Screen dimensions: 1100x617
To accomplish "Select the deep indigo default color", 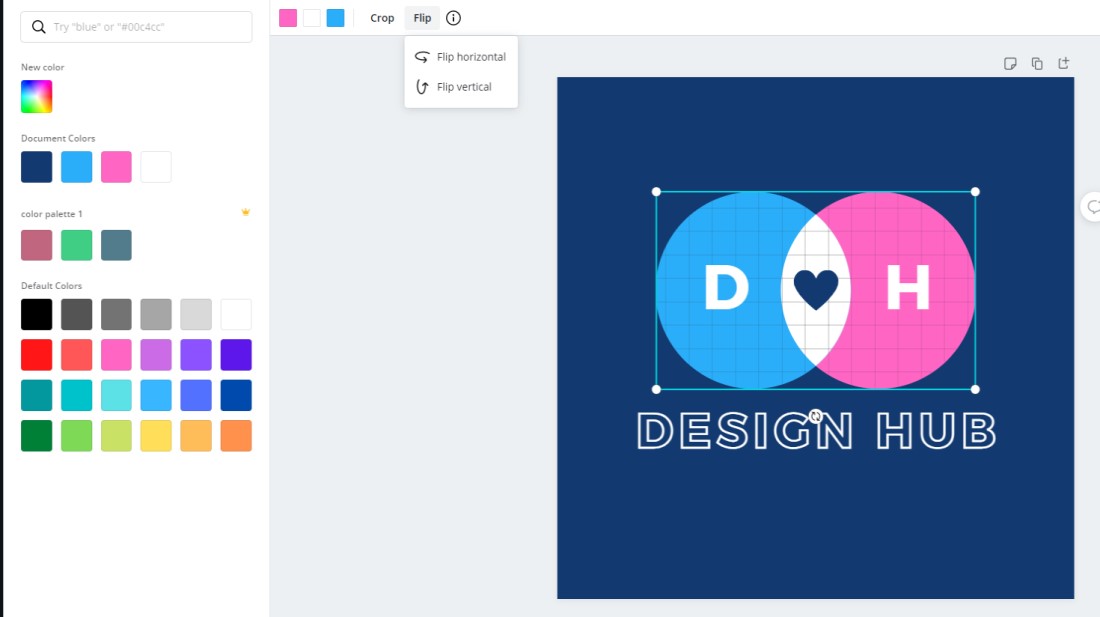I will 236,355.
